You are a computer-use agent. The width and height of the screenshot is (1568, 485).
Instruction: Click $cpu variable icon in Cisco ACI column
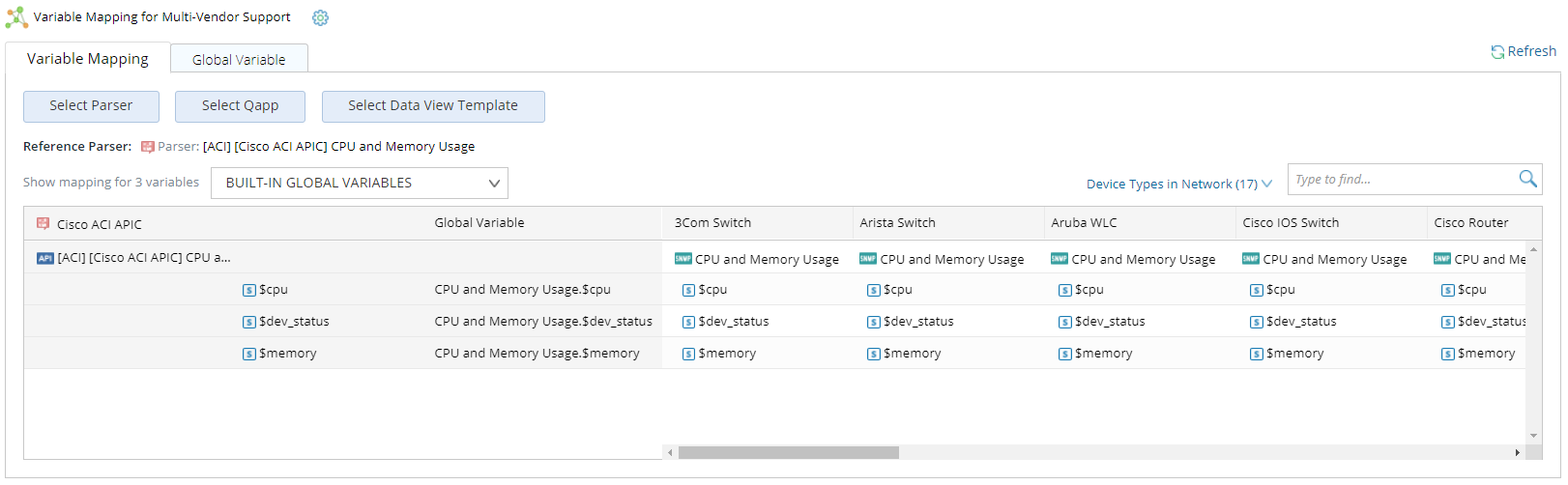[x=248, y=290]
